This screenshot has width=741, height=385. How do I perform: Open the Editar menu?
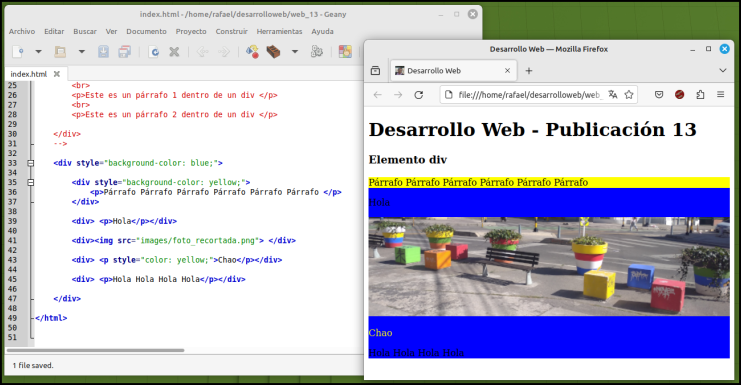click(54, 31)
